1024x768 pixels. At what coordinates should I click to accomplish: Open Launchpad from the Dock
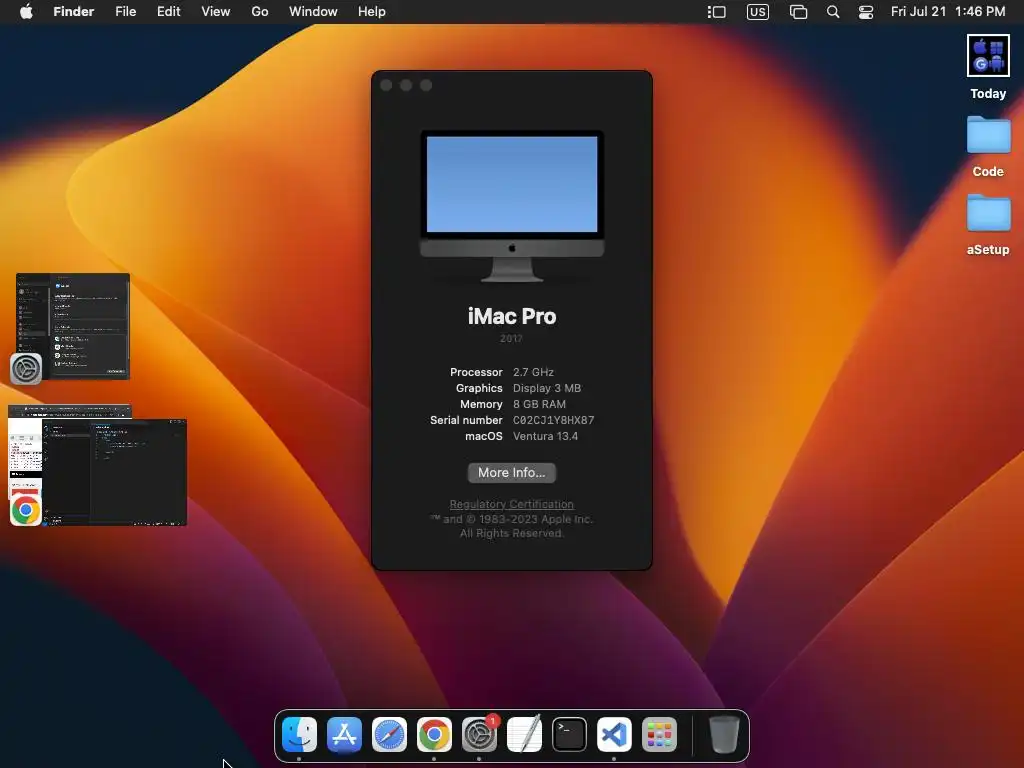660,735
